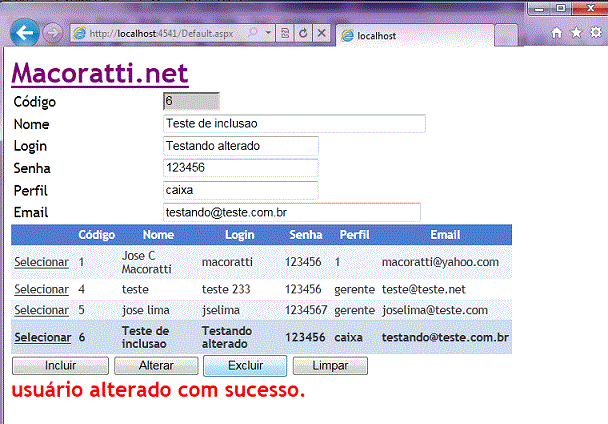The width and height of the screenshot is (608, 424).
Task: Click the Senha column header in grid
Action: tap(306, 235)
